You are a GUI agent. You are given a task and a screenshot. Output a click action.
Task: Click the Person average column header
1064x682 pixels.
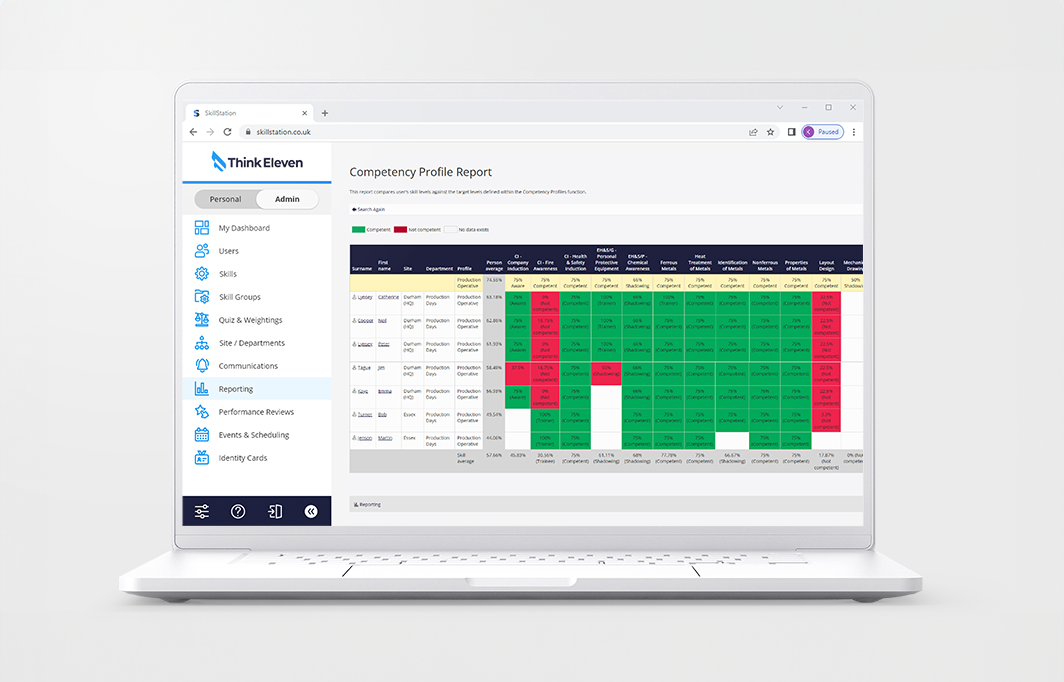tap(494, 265)
